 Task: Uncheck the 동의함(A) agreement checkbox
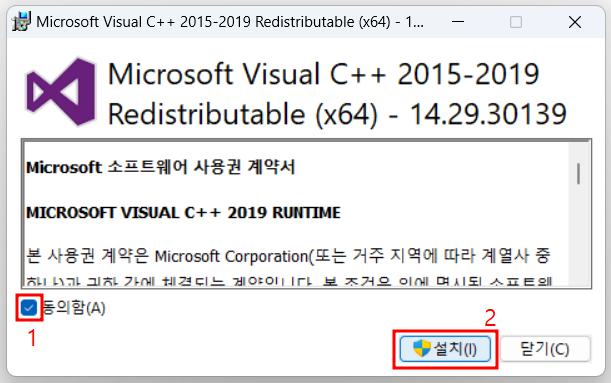tap(28, 308)
